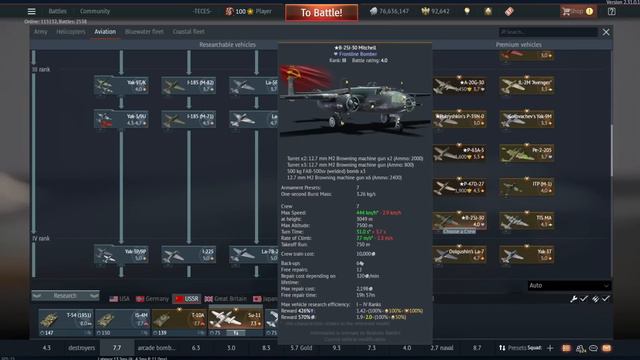Select the Great Britain nation tab
The image size is (640, 360).
tap(226, 299)
